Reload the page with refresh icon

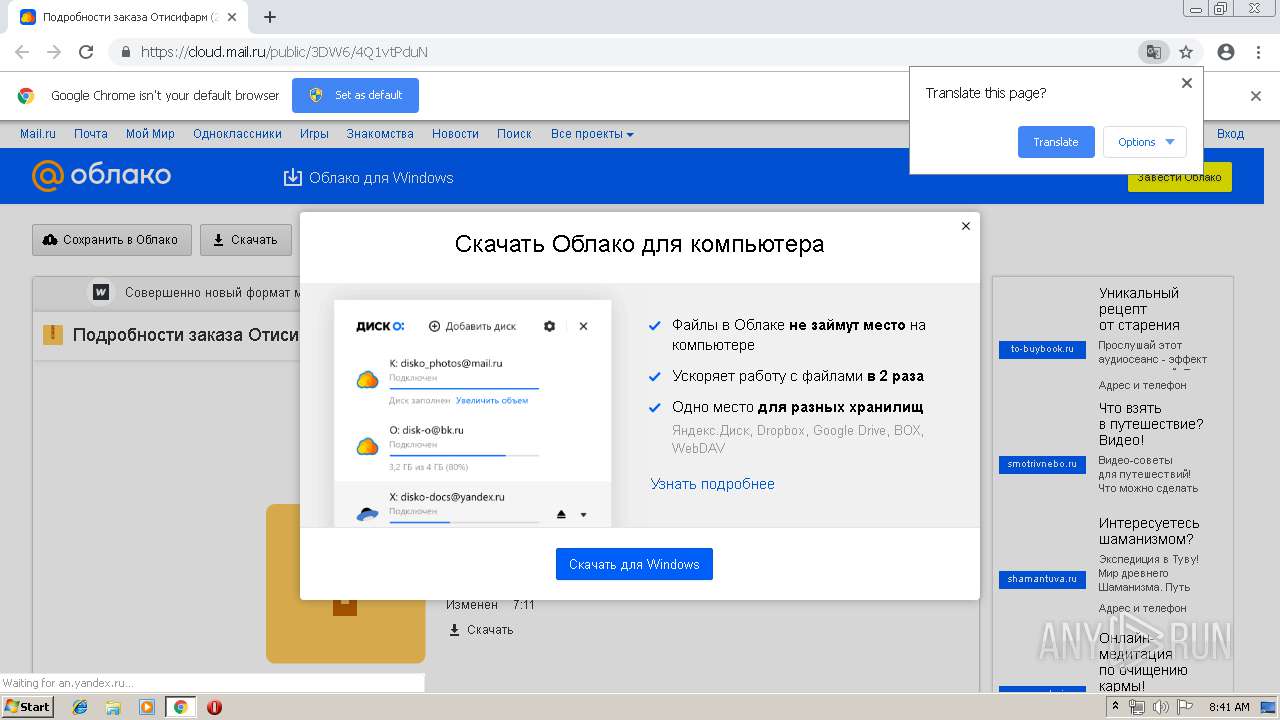(86, 52)
